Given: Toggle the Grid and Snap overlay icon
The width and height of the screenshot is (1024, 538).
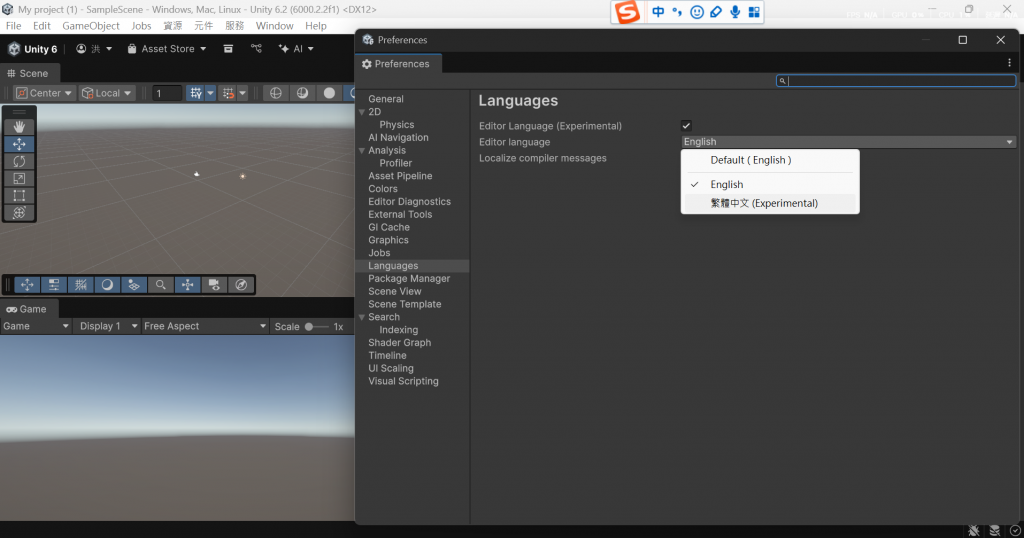Looking at the screenshot, I should (80, 285).
